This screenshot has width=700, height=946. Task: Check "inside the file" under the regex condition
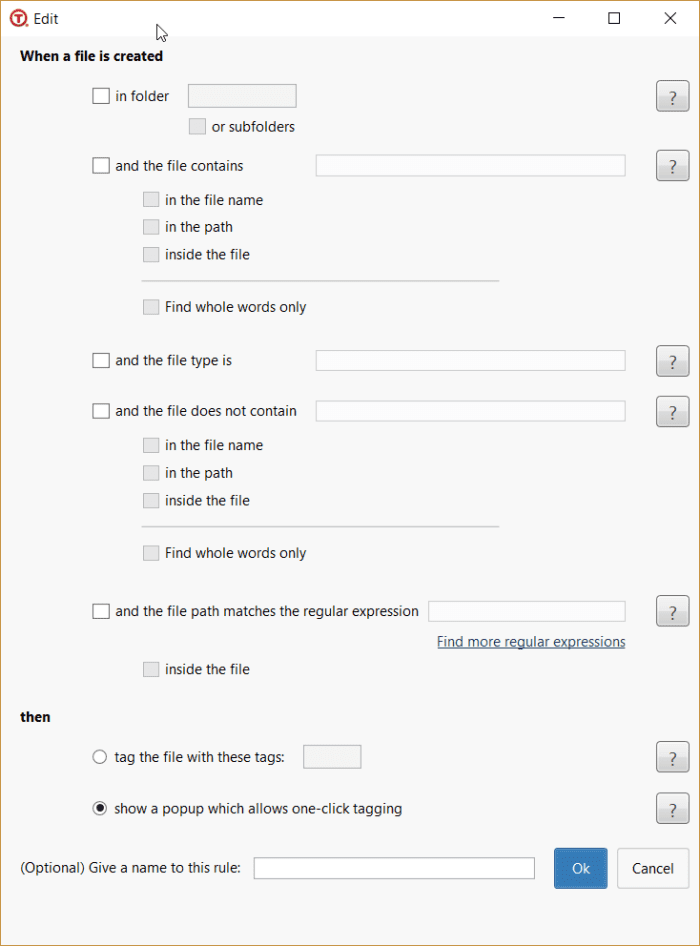coord(150,669)
